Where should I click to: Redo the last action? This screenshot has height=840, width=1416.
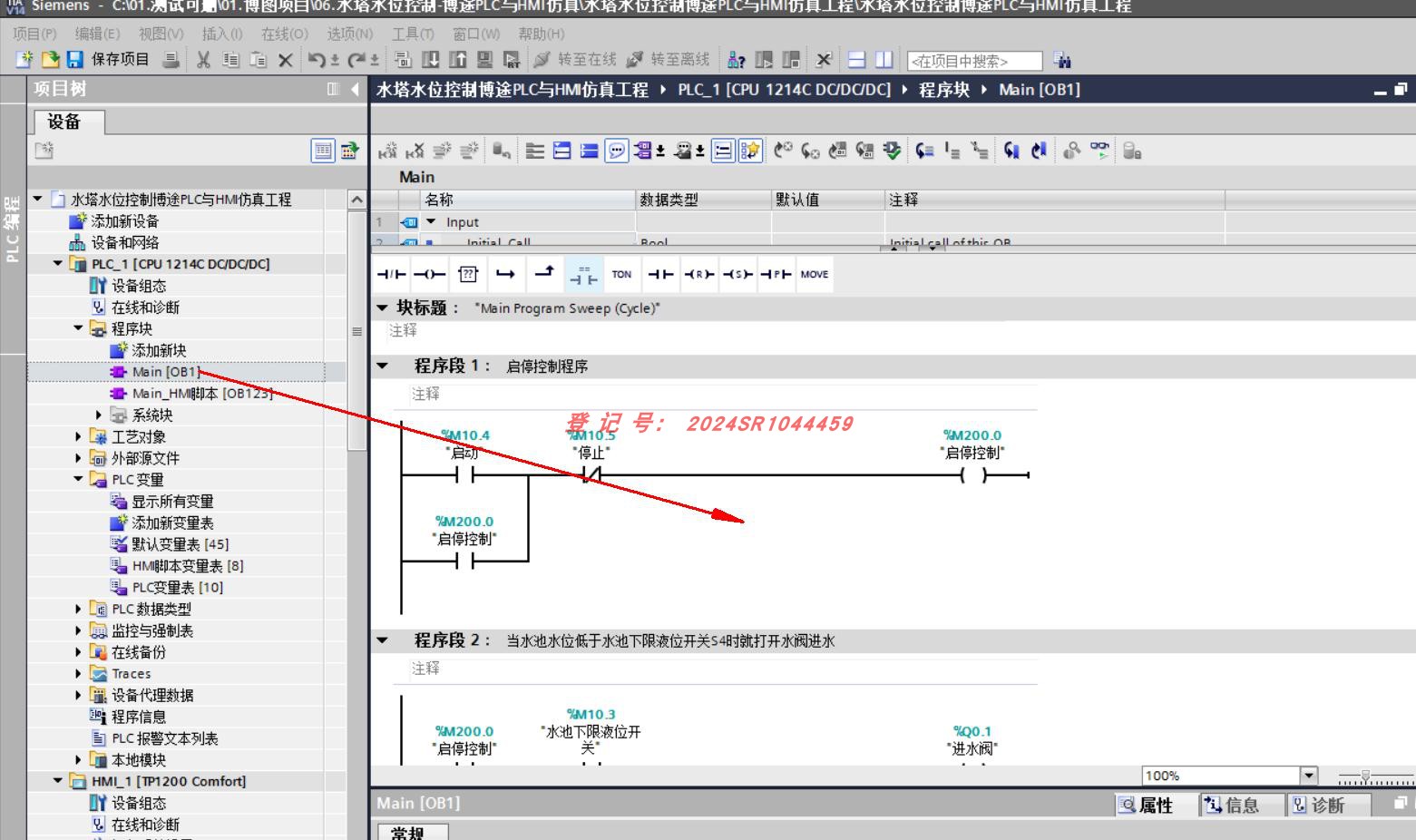357,60
